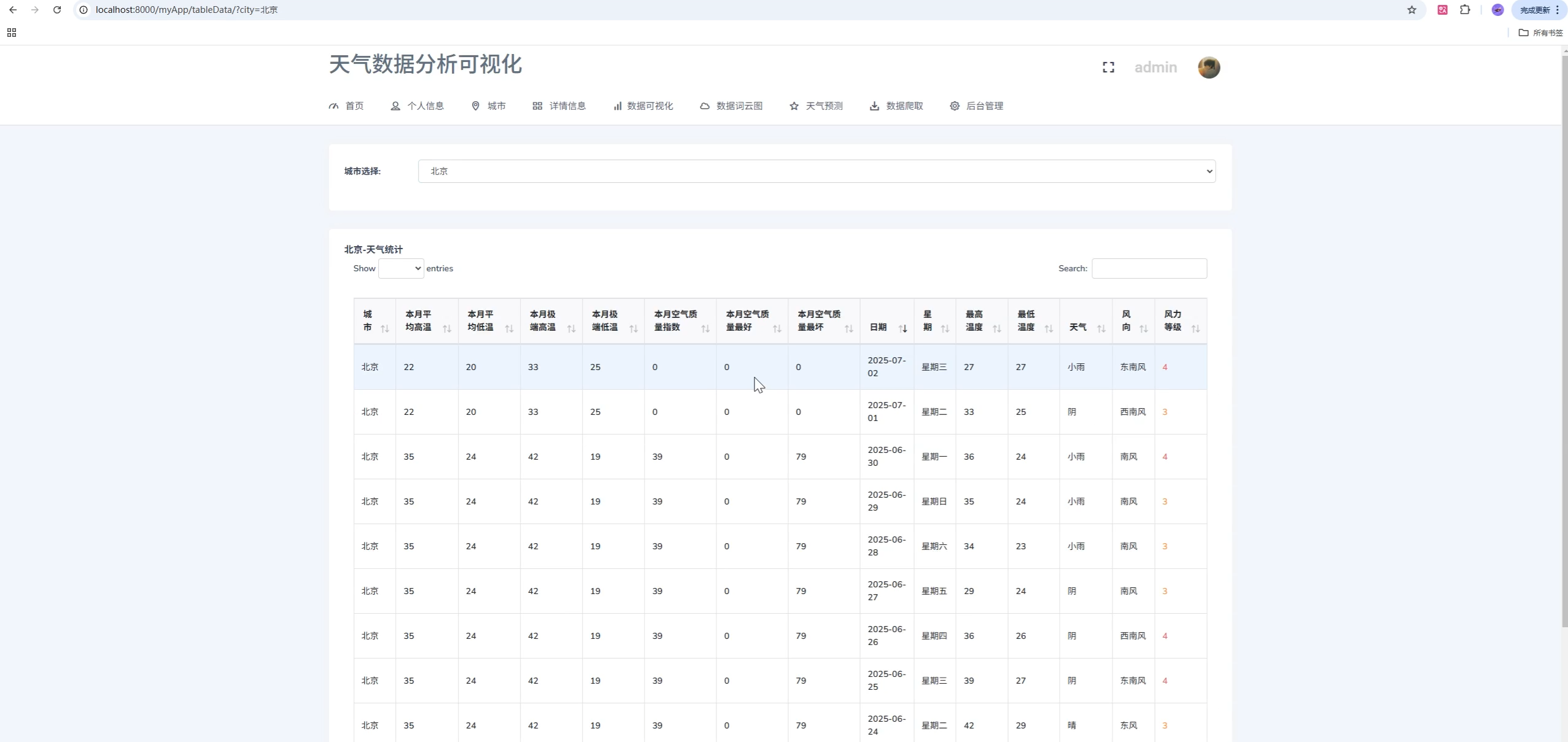Viewport: 1568px width, 742px height.
Task: Open the 详情信息 menu item
Action: 559,106
